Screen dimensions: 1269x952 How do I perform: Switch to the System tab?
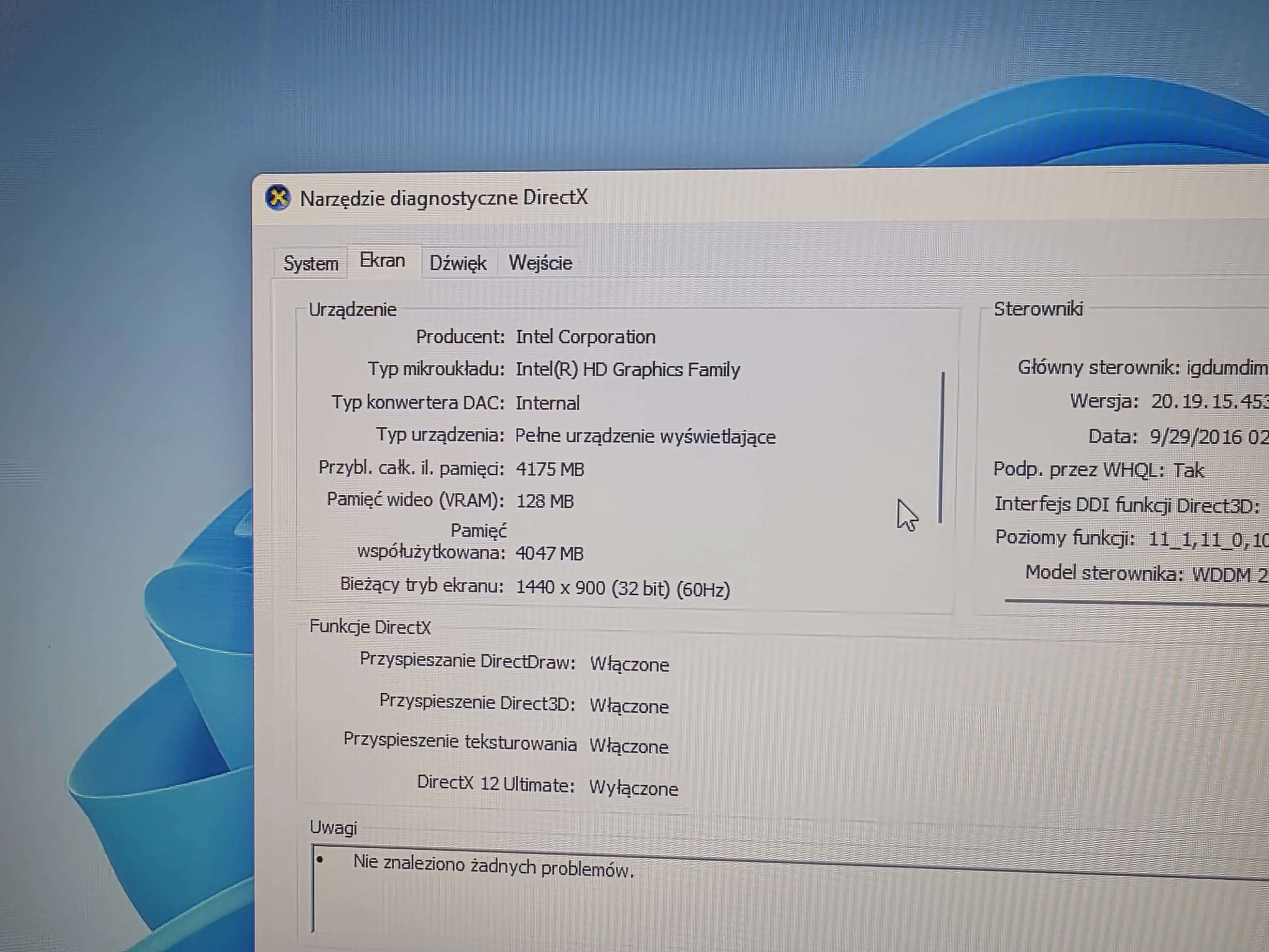311,263
